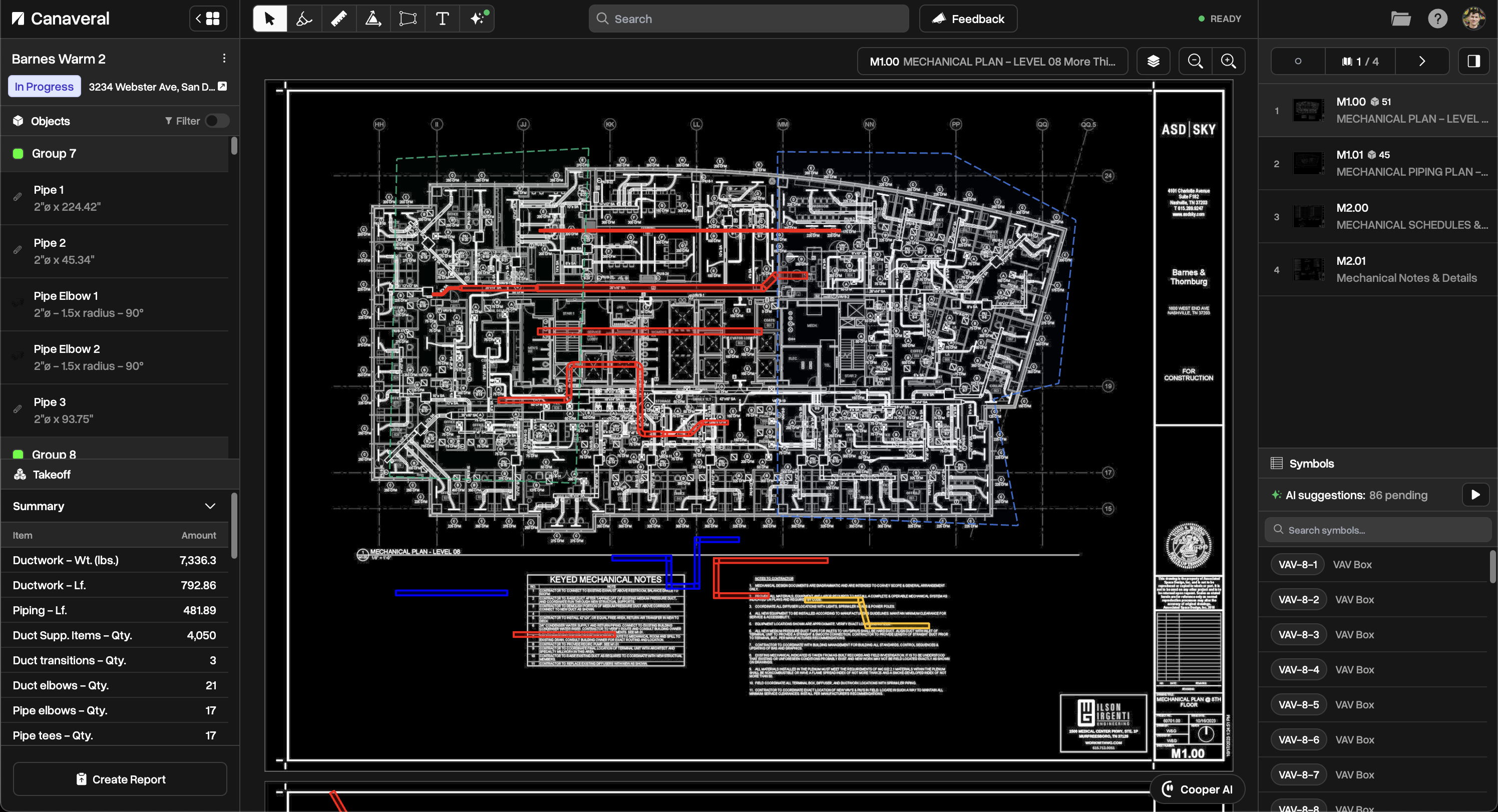Select the ruler measure tool
Image resolution: width=1498 pixels, height=812 pixels.
click(339, 19)
